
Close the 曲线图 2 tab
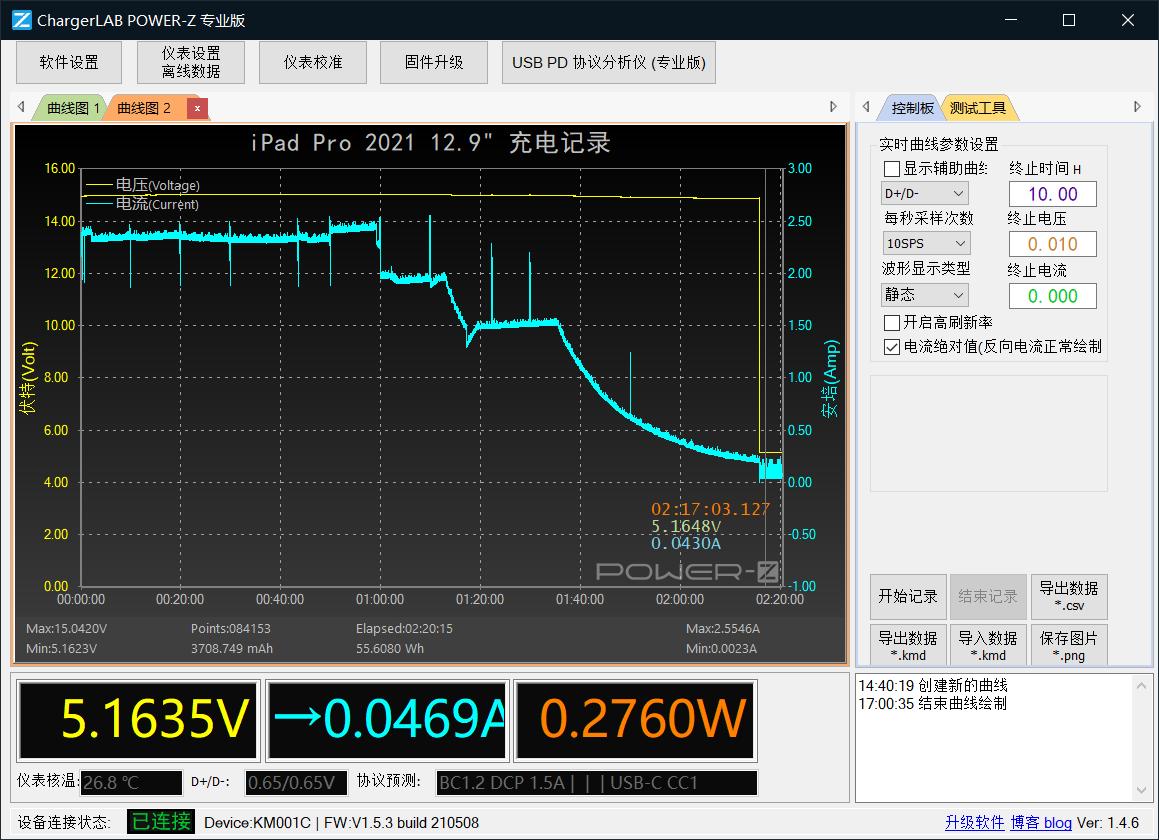[x=197, y=108]
